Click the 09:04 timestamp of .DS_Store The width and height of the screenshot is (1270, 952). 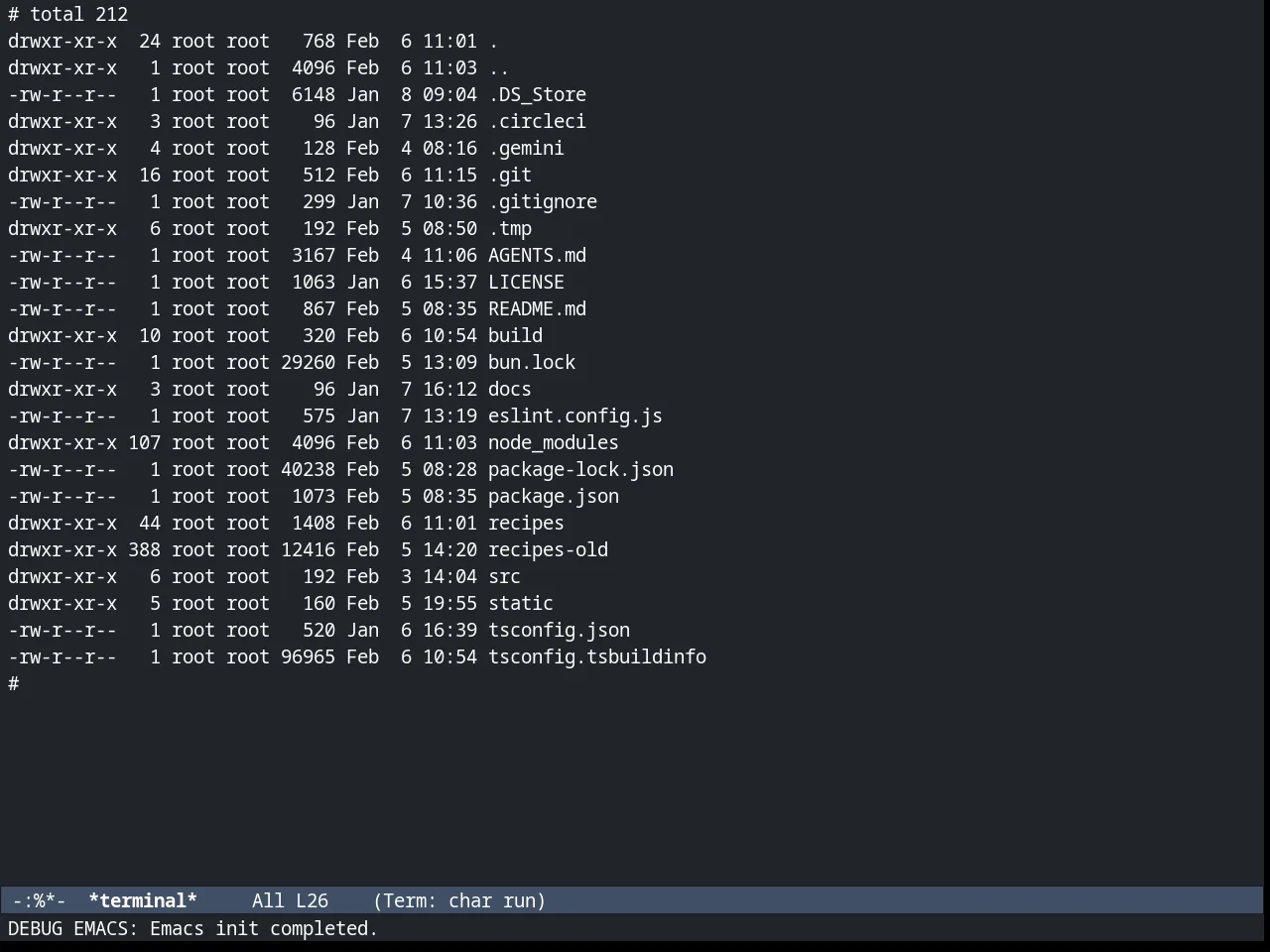click(449, 95)
